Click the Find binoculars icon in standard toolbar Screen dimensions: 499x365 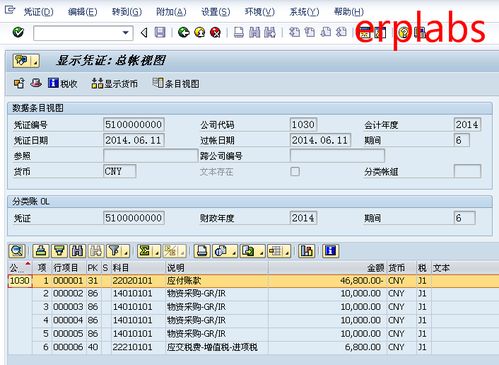coord(255,32)
